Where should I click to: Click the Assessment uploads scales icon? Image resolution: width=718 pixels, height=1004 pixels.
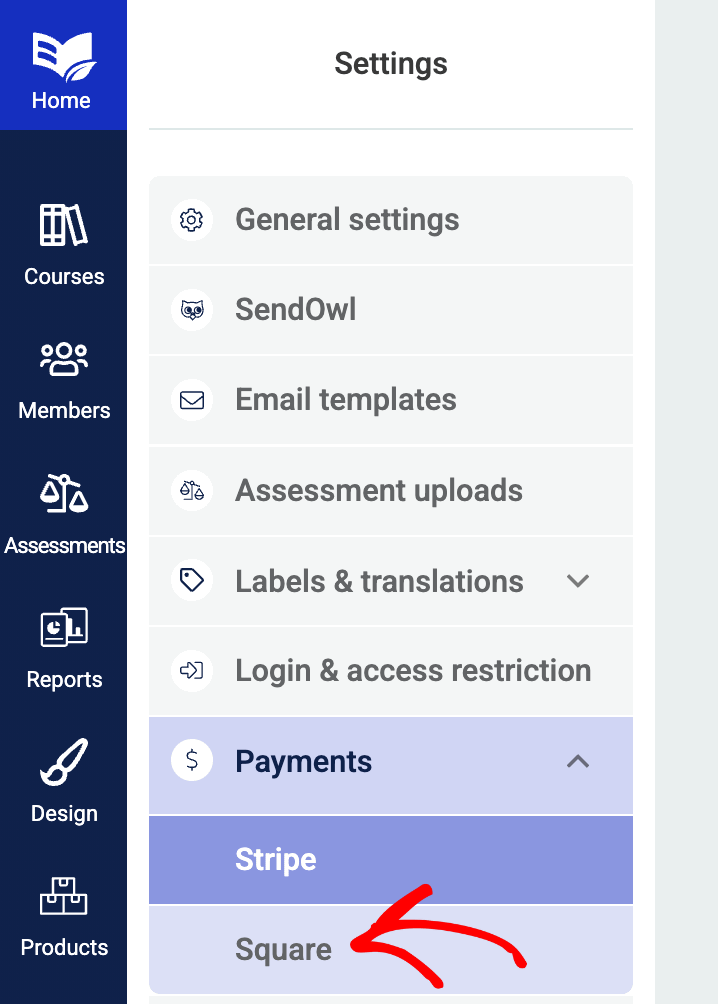point(191,490)
